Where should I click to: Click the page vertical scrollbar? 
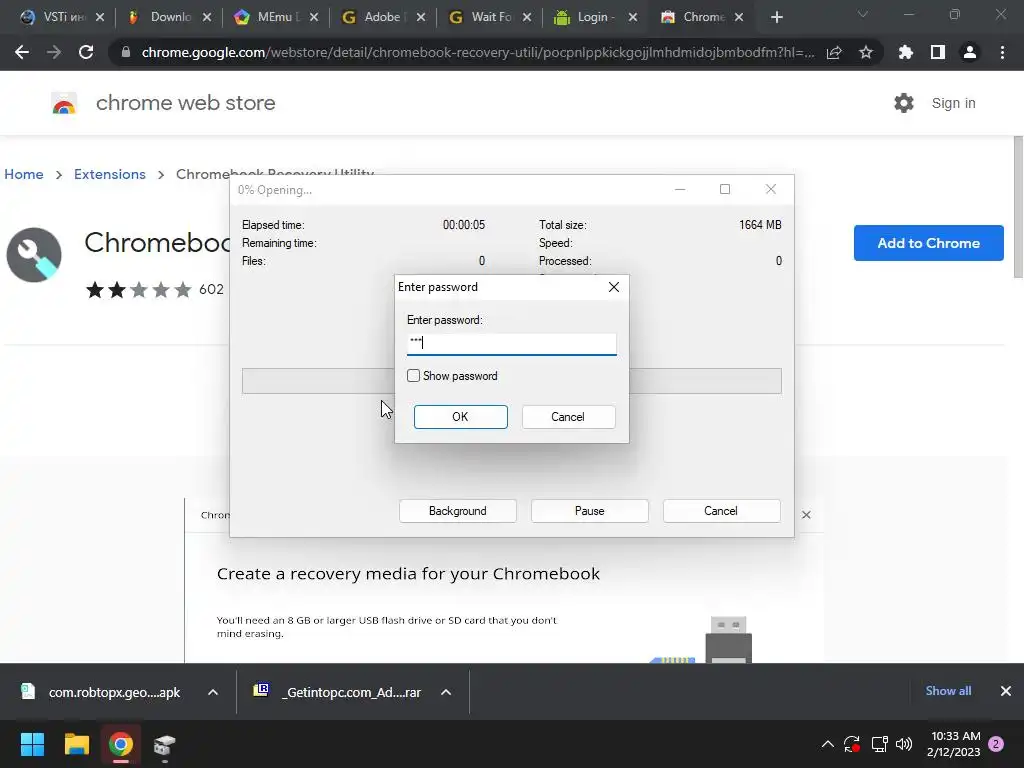click(x=1018, y=208)
